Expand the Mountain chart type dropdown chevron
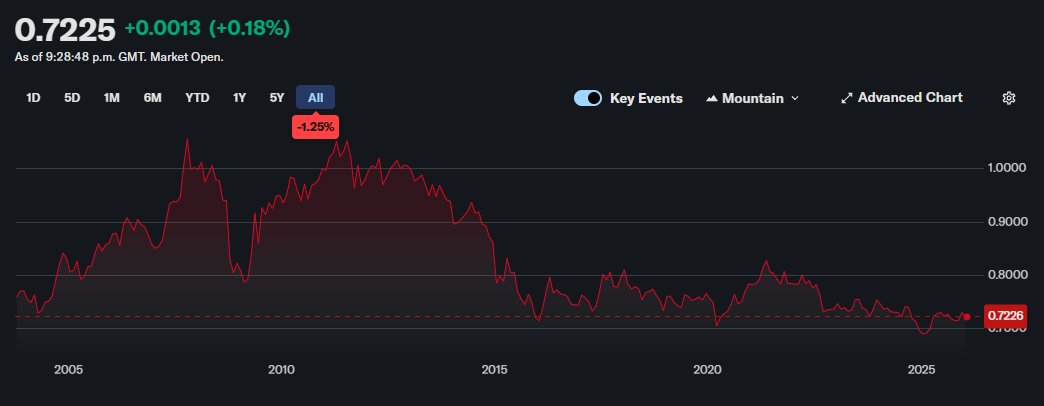1044x406 pixels. point(794,99)
